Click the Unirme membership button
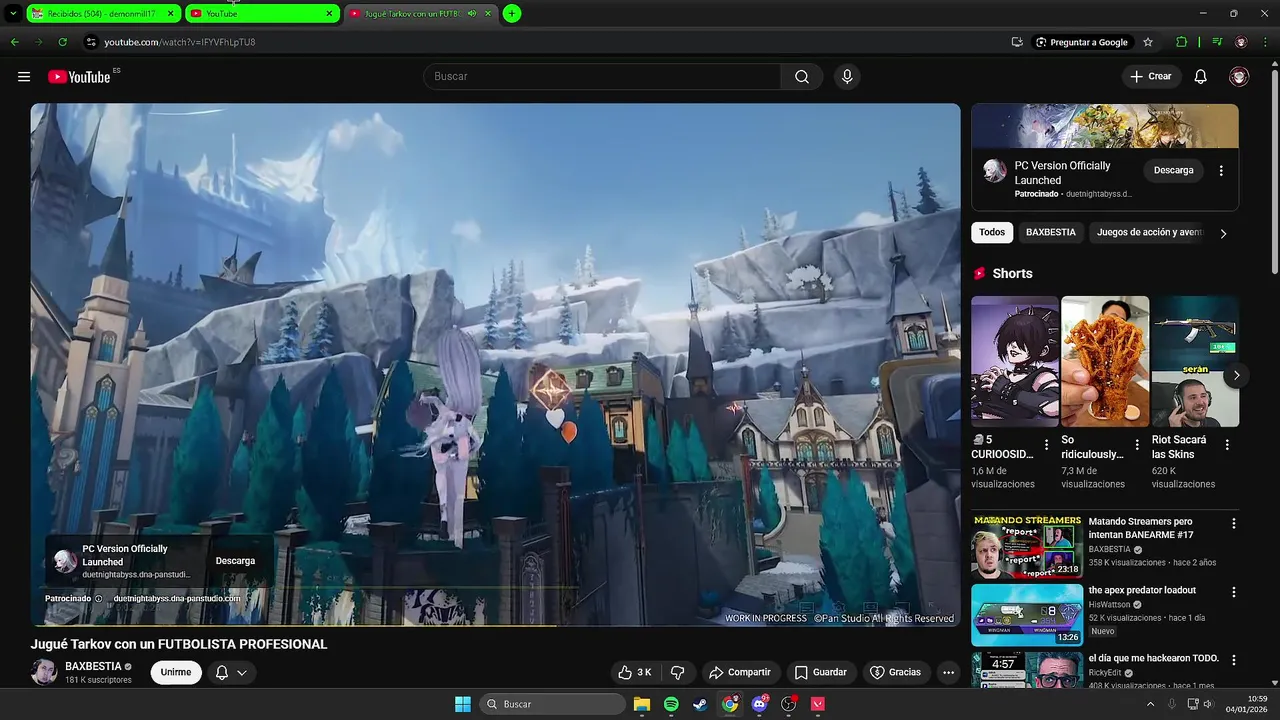 [x=176, y=672]
